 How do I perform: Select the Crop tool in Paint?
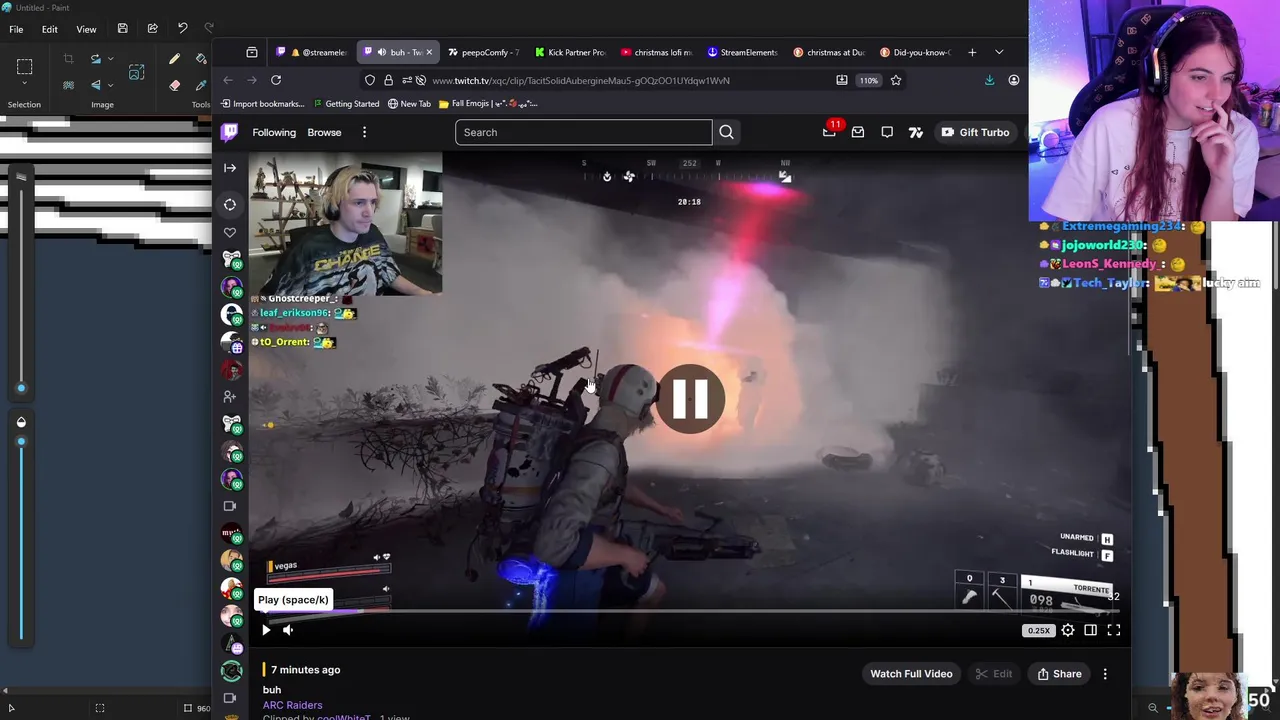coord(68,60)
